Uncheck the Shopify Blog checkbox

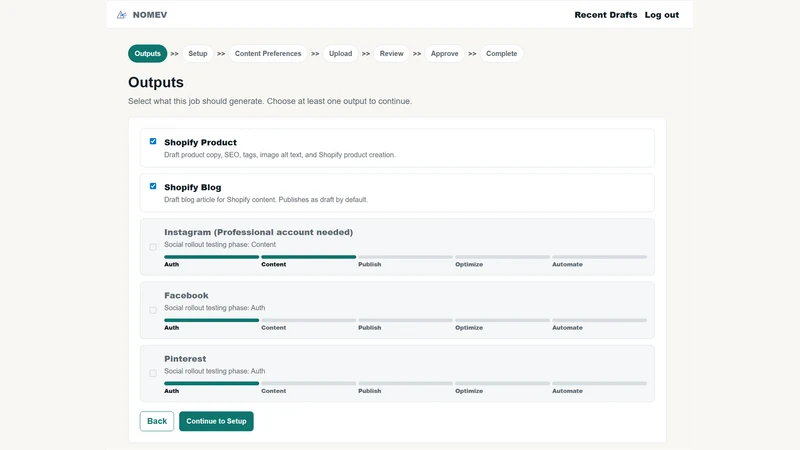tap(153, 186)
